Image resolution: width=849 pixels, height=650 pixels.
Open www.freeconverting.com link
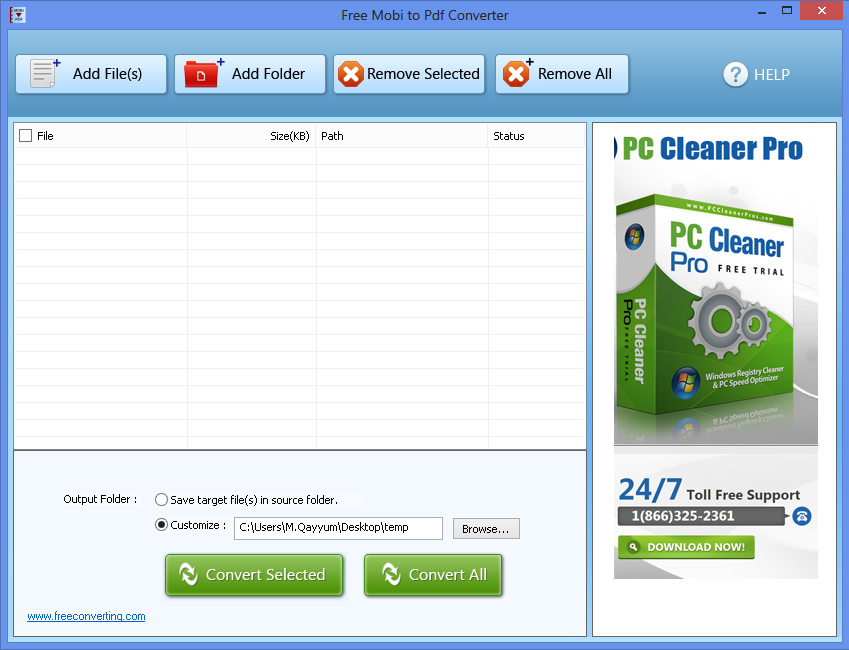tap(85, 616)
